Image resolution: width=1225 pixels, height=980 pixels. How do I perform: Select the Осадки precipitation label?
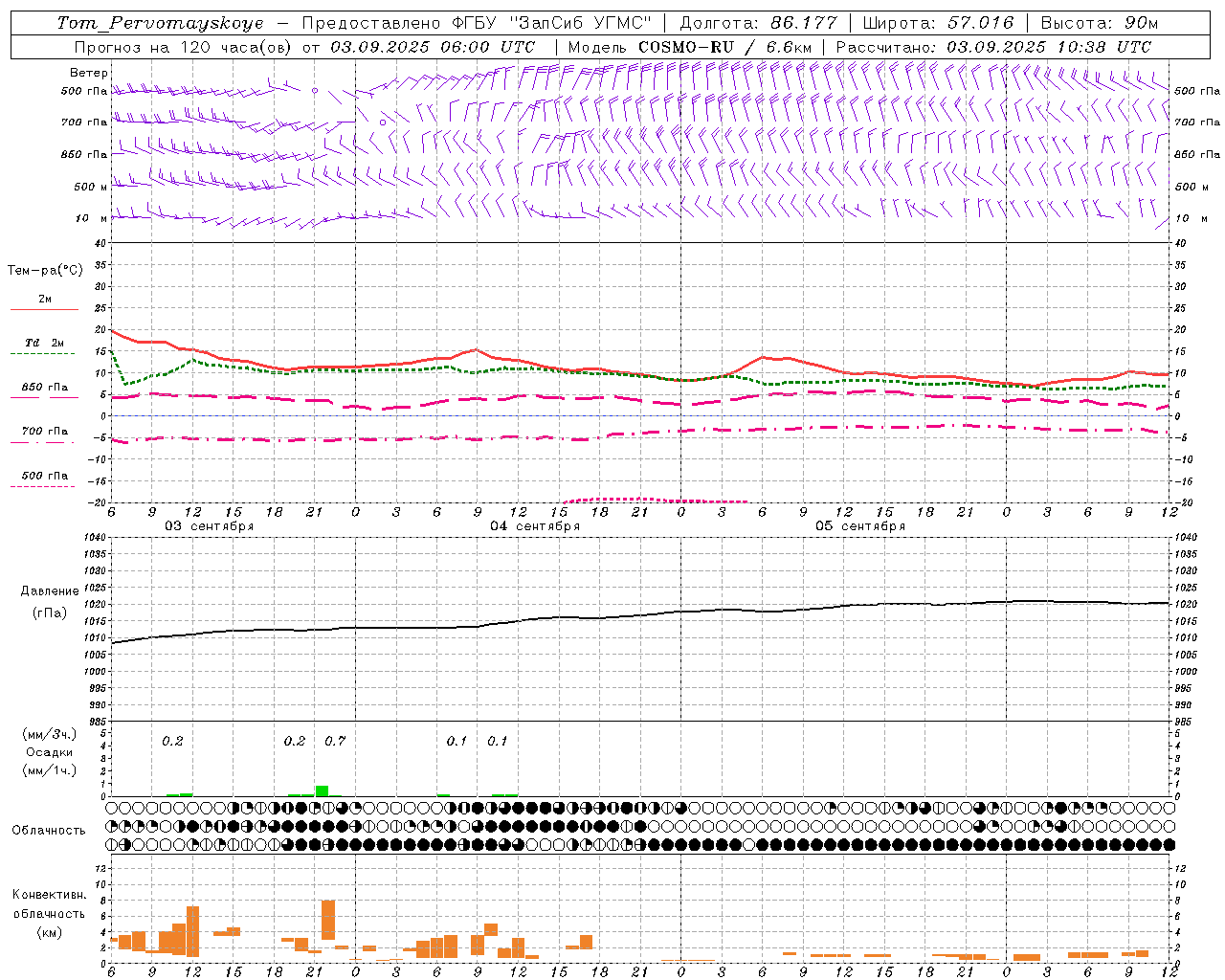point(50,752)
